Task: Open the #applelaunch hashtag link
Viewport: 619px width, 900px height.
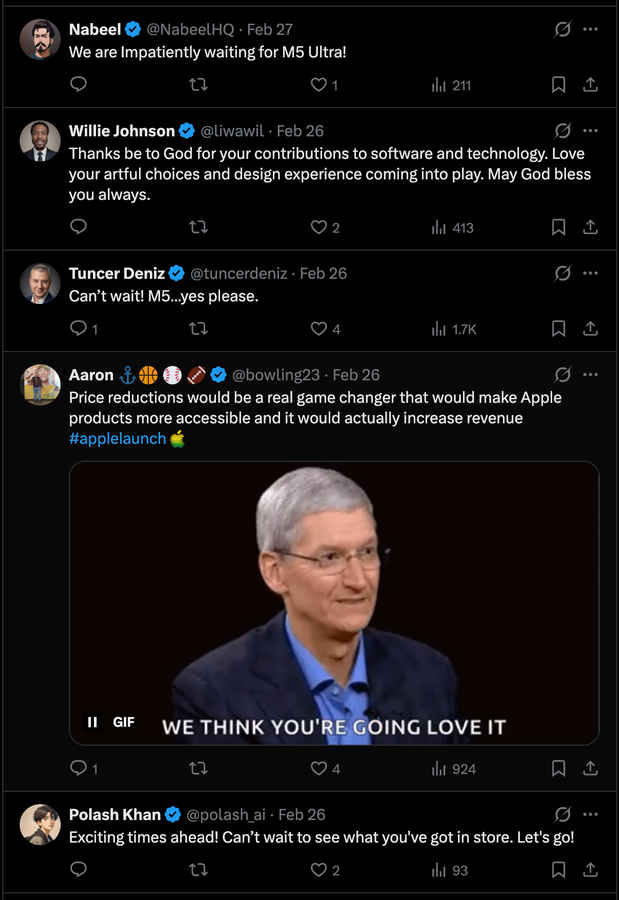Action: point(117,439)
